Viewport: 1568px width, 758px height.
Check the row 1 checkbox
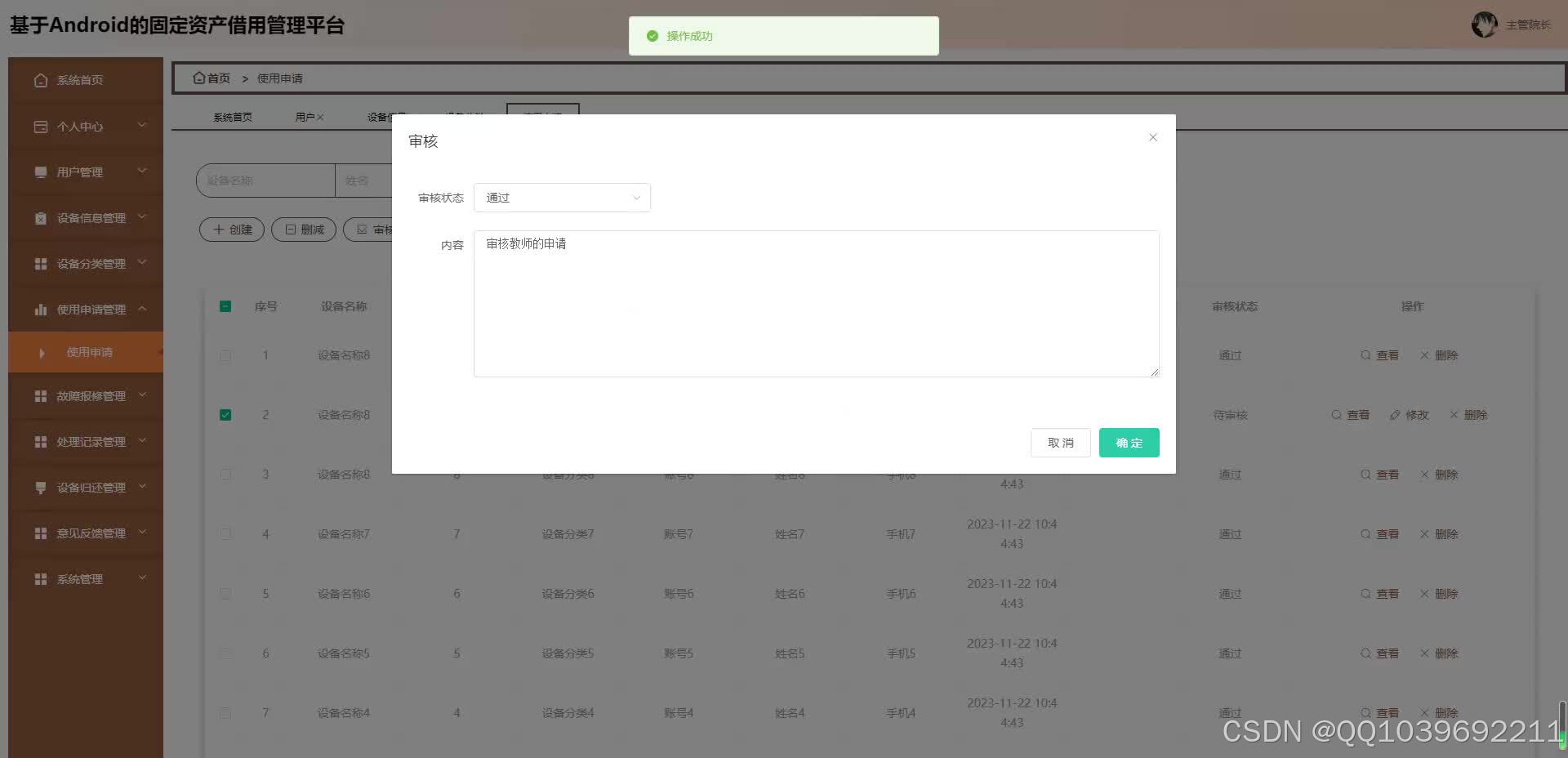(x=225, y=355)
